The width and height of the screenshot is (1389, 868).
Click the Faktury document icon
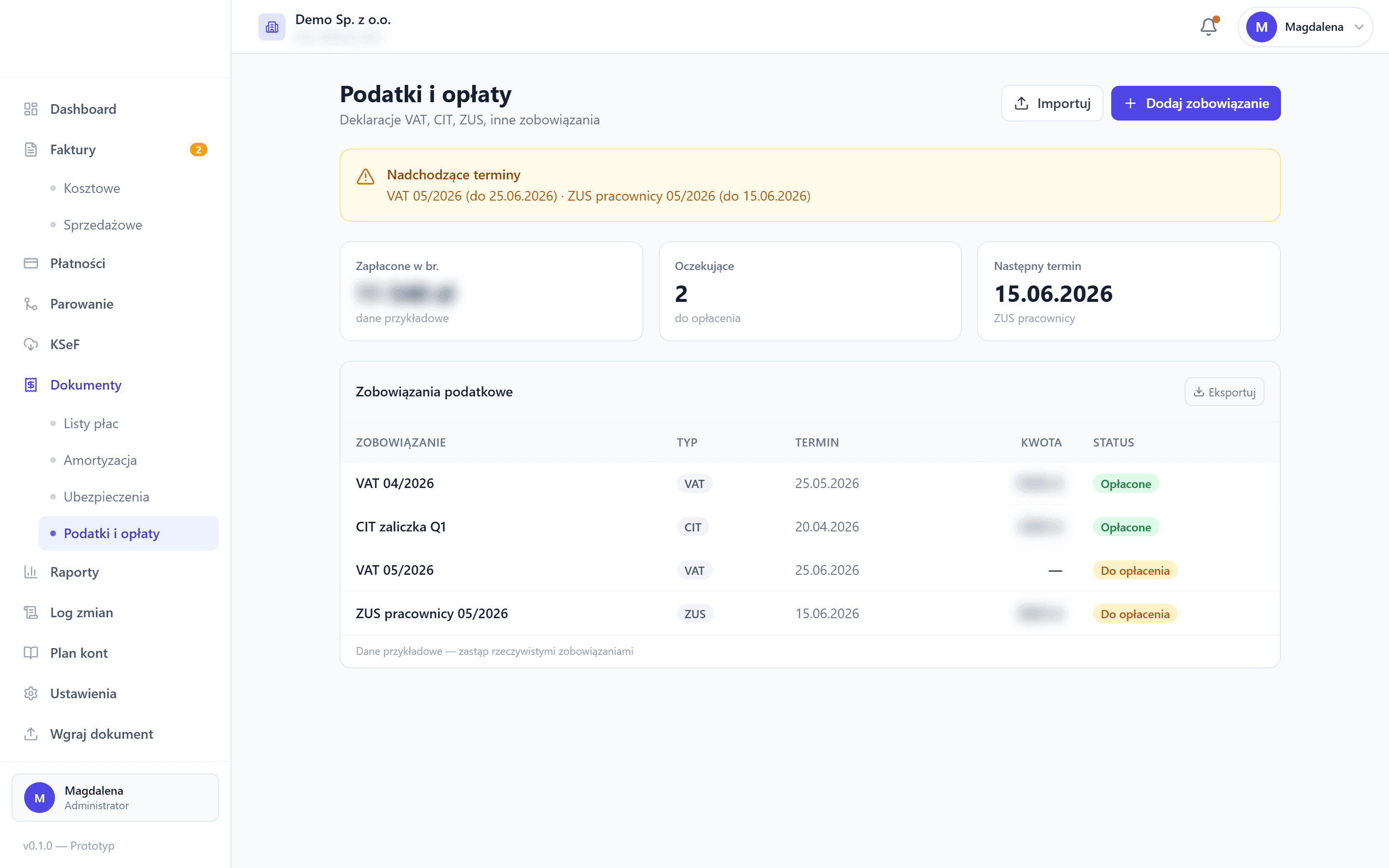click(x=31, y=150)
